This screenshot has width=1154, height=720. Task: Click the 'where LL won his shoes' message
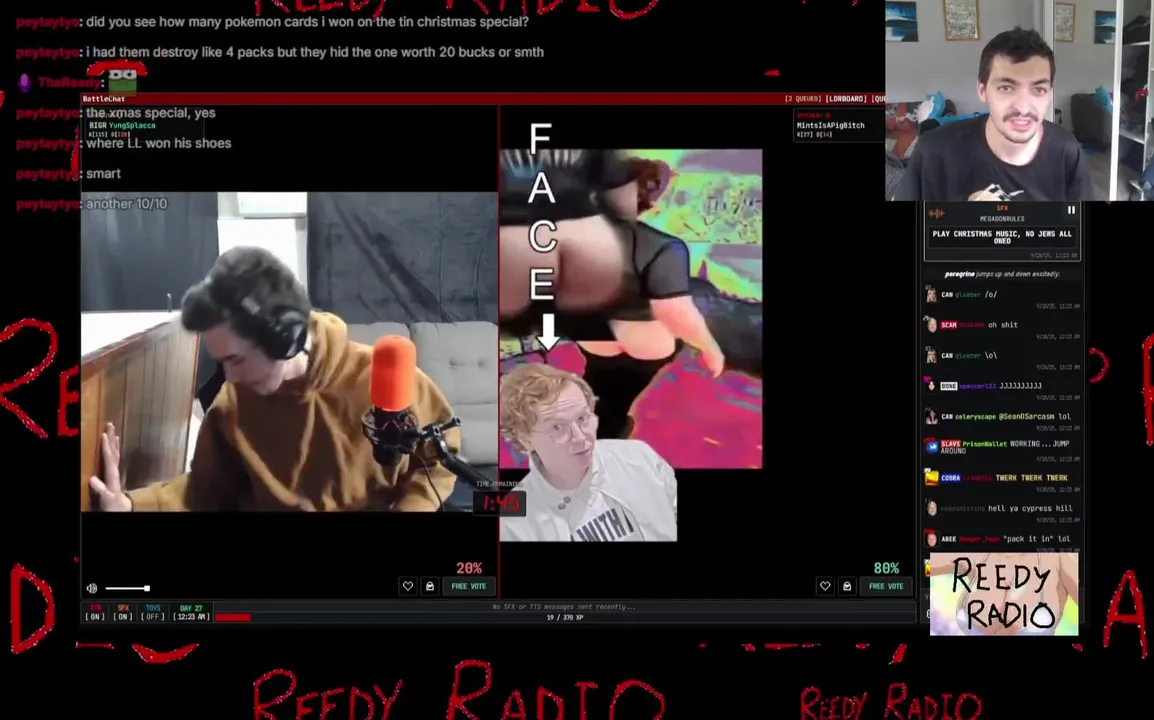[158, 144]
